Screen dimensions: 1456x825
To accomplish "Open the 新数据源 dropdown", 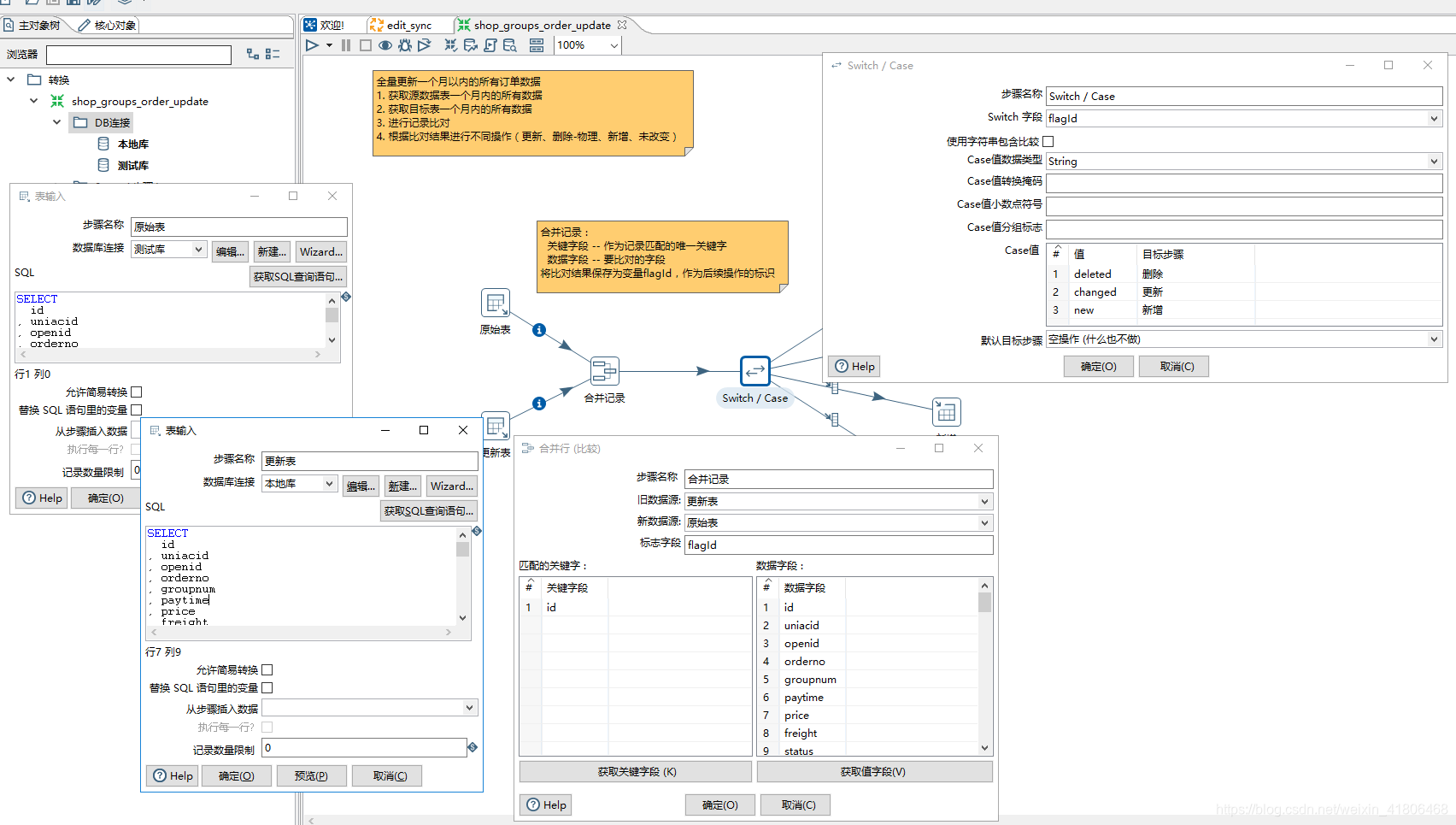I will coord(985,523).
